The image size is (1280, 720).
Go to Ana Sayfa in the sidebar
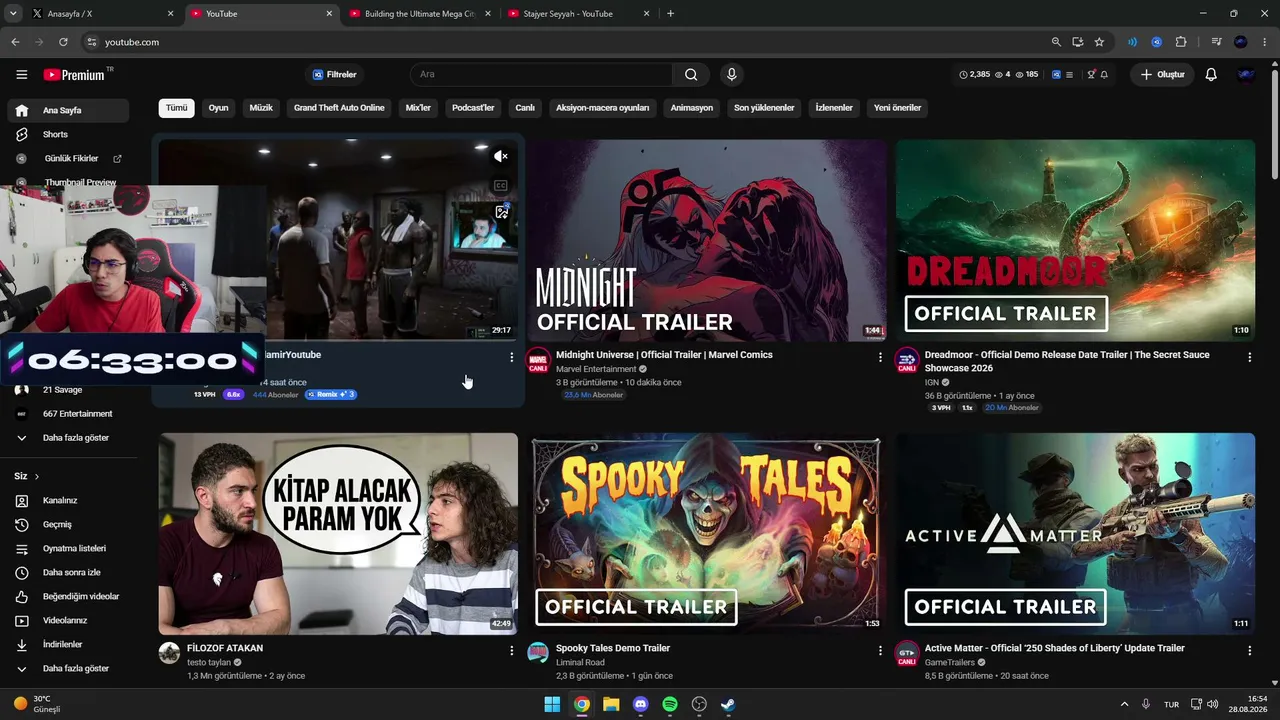pos(68,110)
